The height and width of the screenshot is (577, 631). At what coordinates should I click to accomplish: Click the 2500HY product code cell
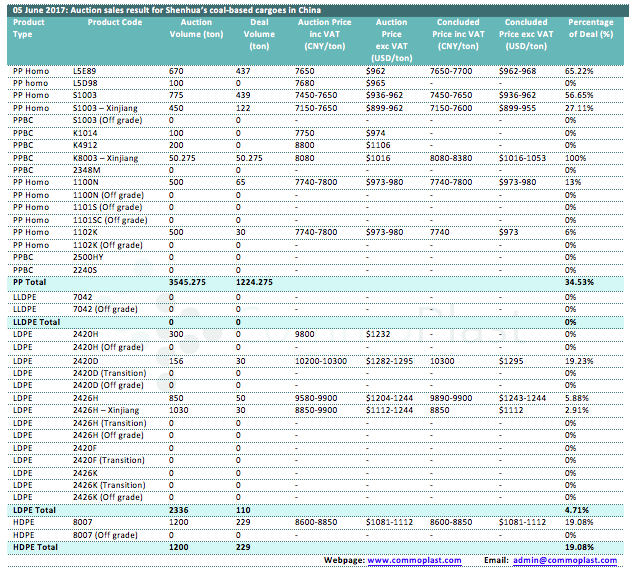pos(88,257)
